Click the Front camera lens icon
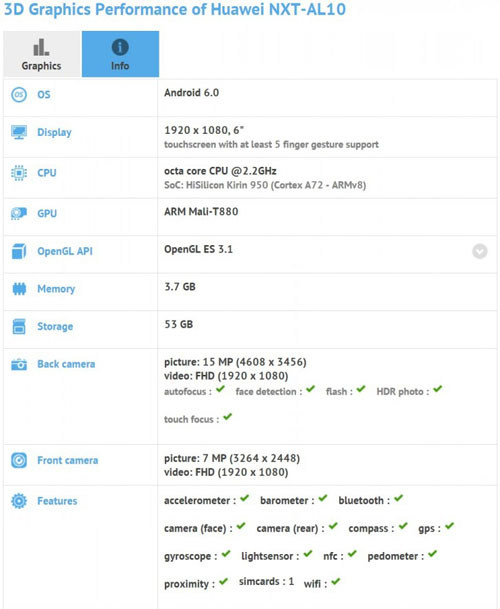 click(19, 461)
